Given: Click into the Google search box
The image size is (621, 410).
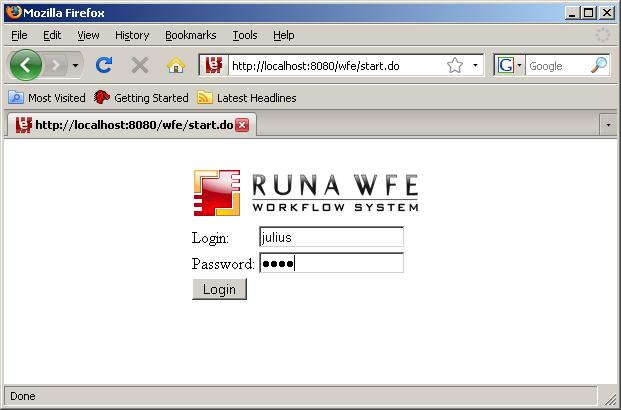Looking at the screenshot, I should [558, 66].
